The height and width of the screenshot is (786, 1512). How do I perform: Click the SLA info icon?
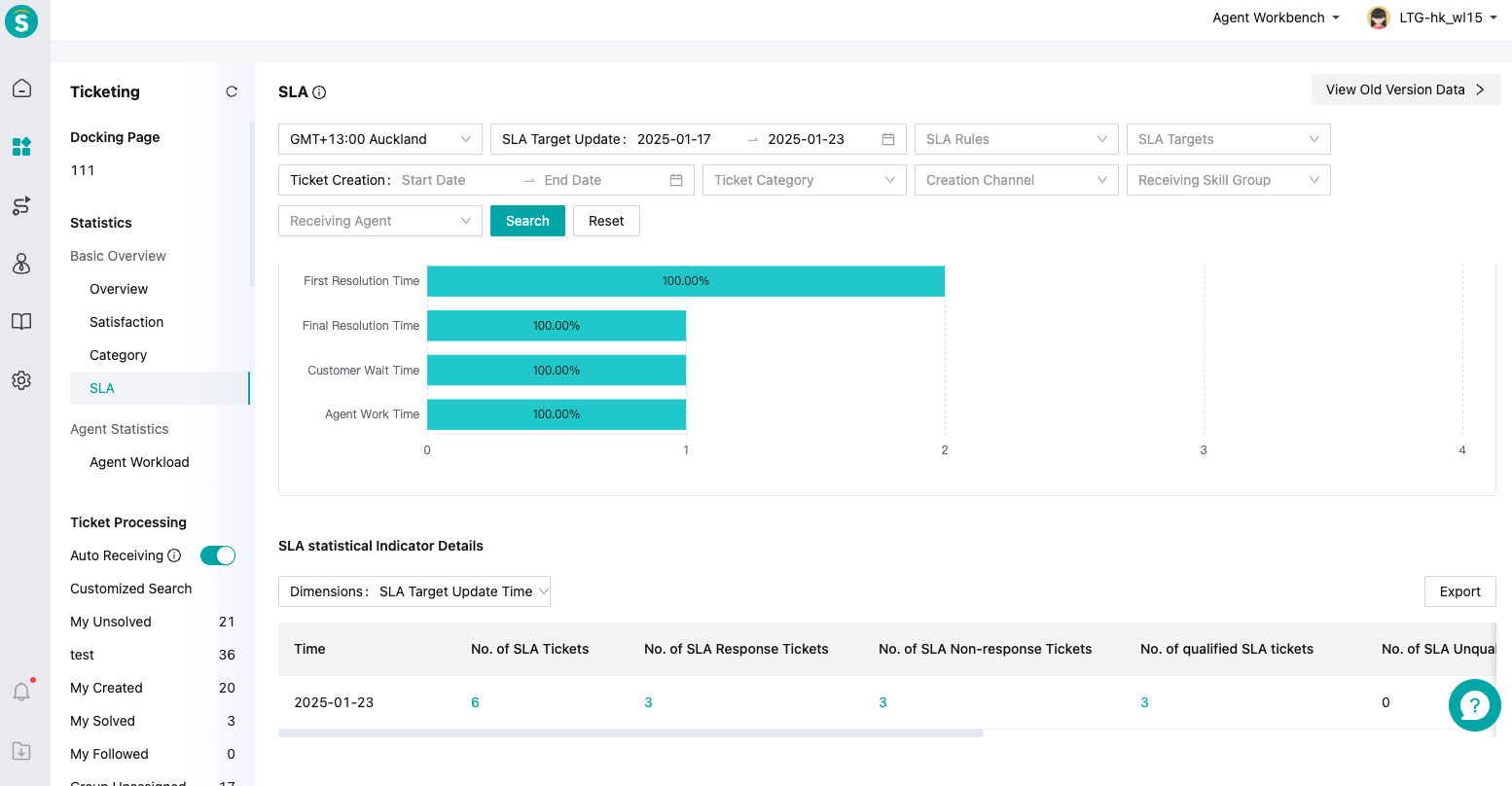(319, 92)
